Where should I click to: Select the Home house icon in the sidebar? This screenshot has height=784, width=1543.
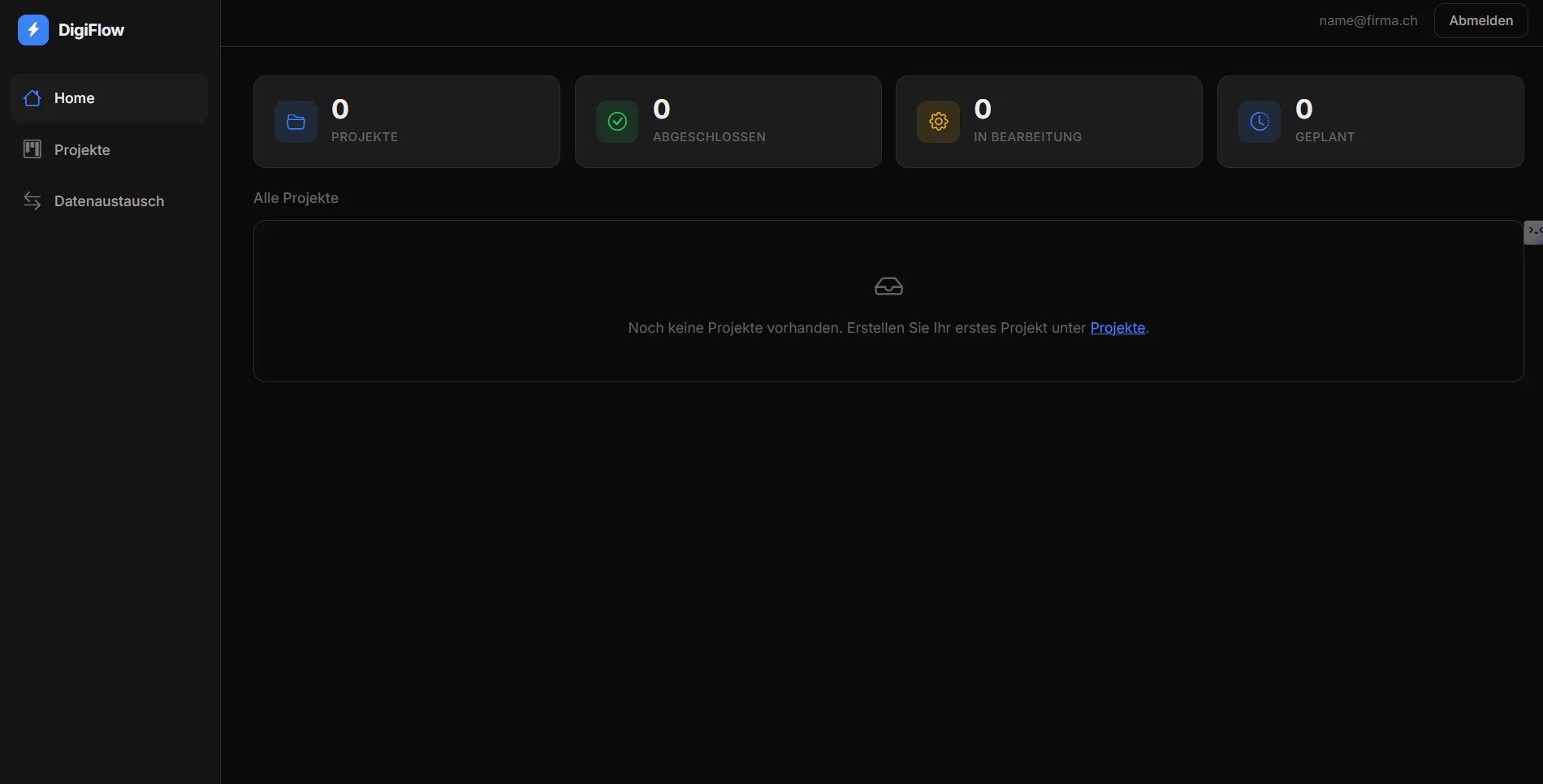[32, 98]
